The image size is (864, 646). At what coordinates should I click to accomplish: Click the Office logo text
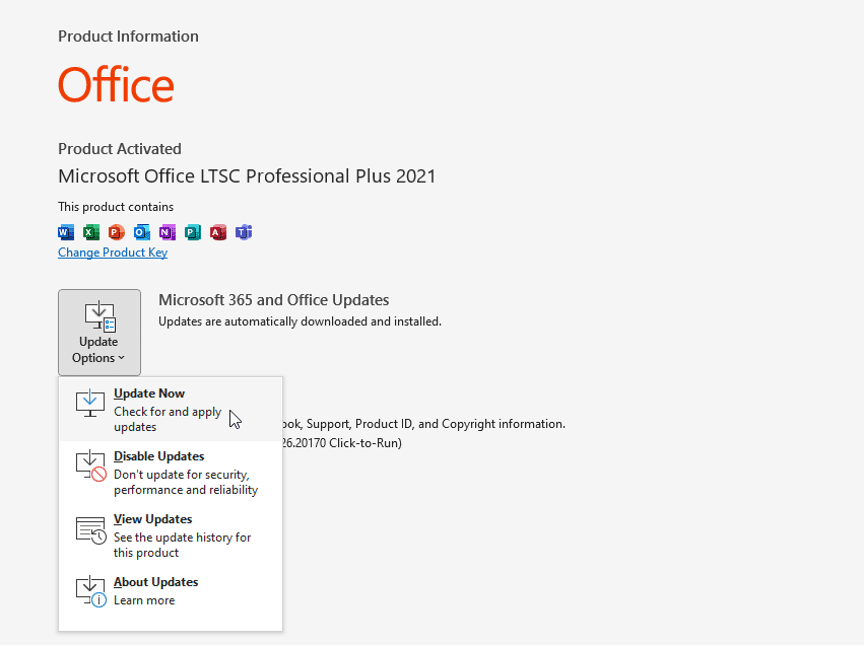pyautogui.click(x=116, y=85)
